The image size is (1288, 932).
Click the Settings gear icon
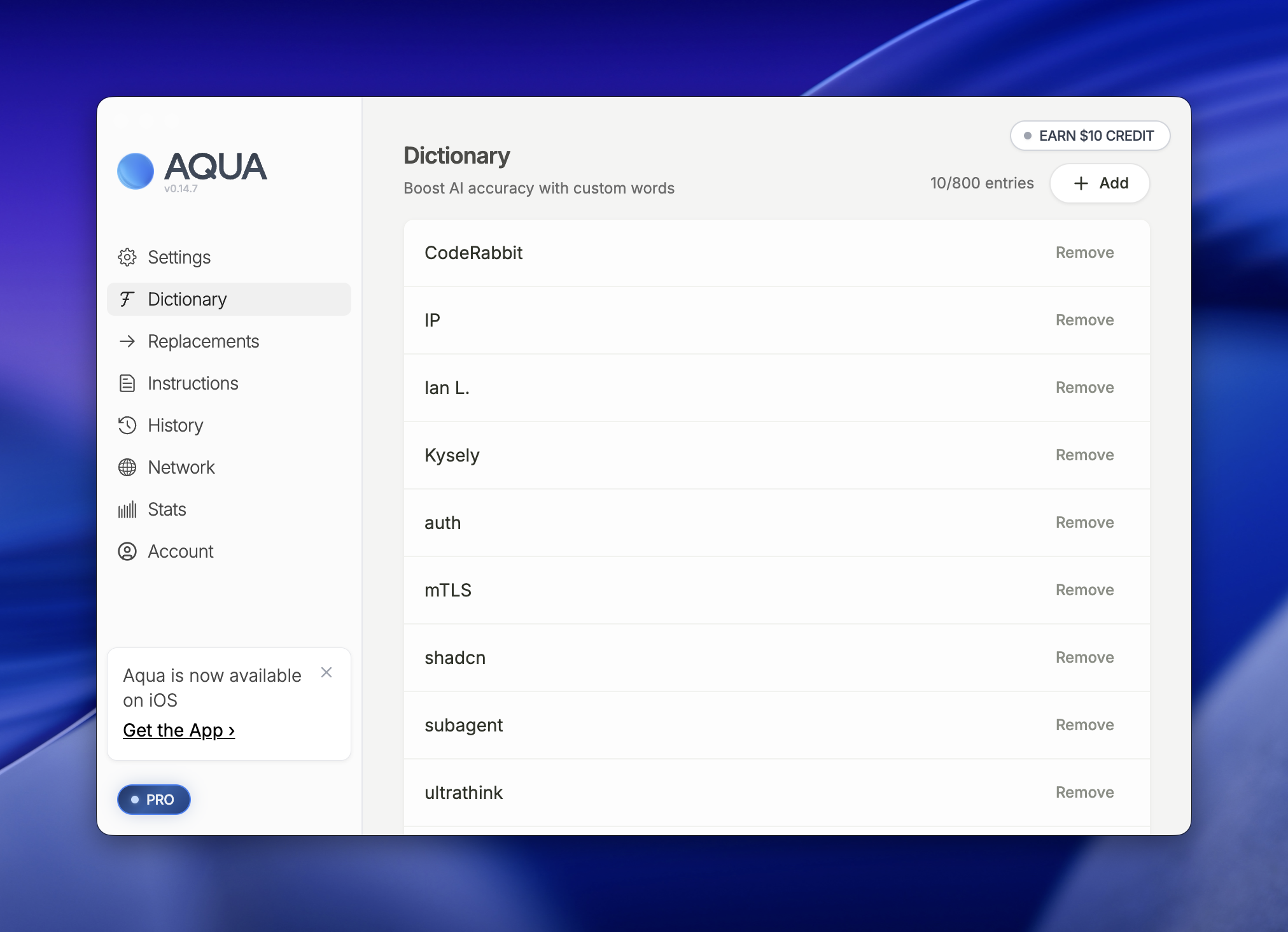point(127,257)
